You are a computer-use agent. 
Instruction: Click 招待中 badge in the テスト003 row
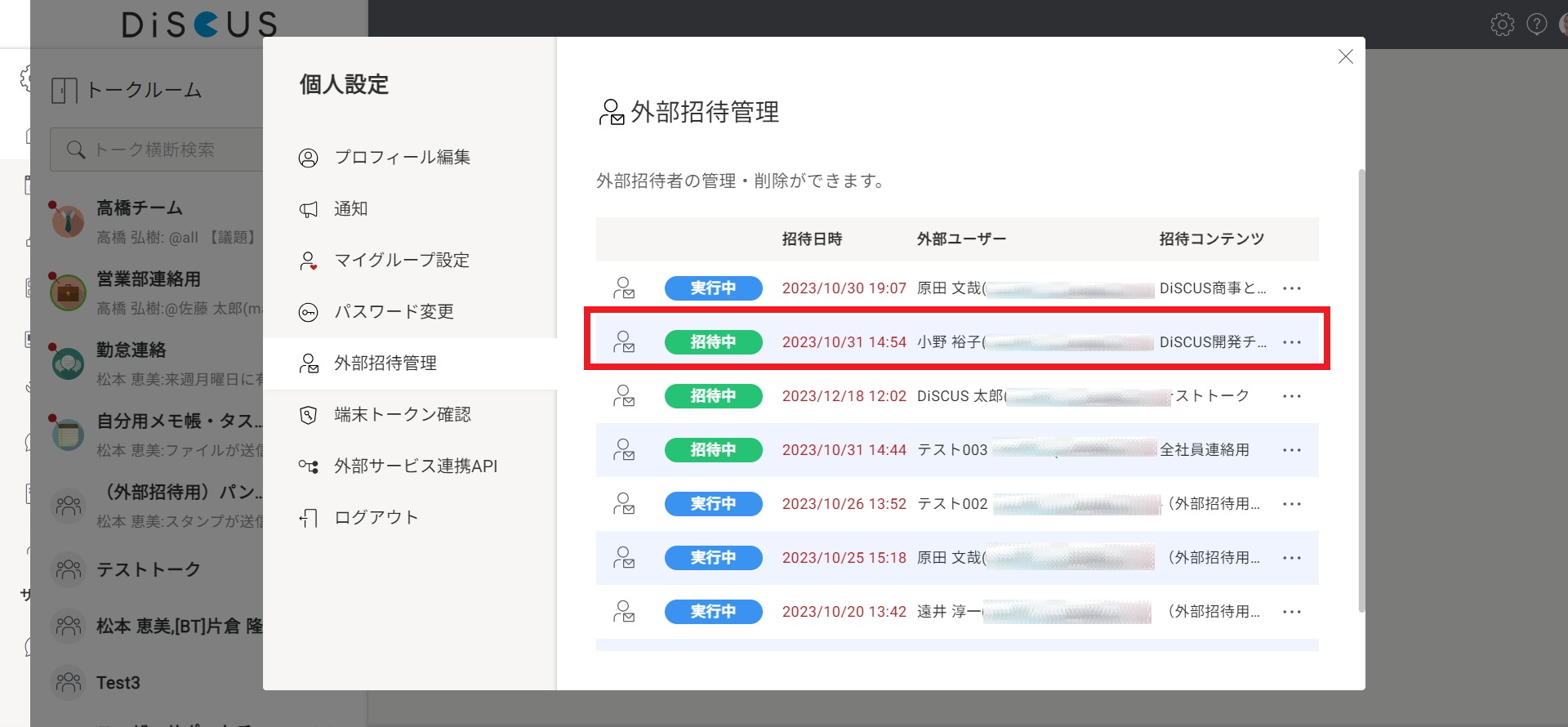click(714, 450)
